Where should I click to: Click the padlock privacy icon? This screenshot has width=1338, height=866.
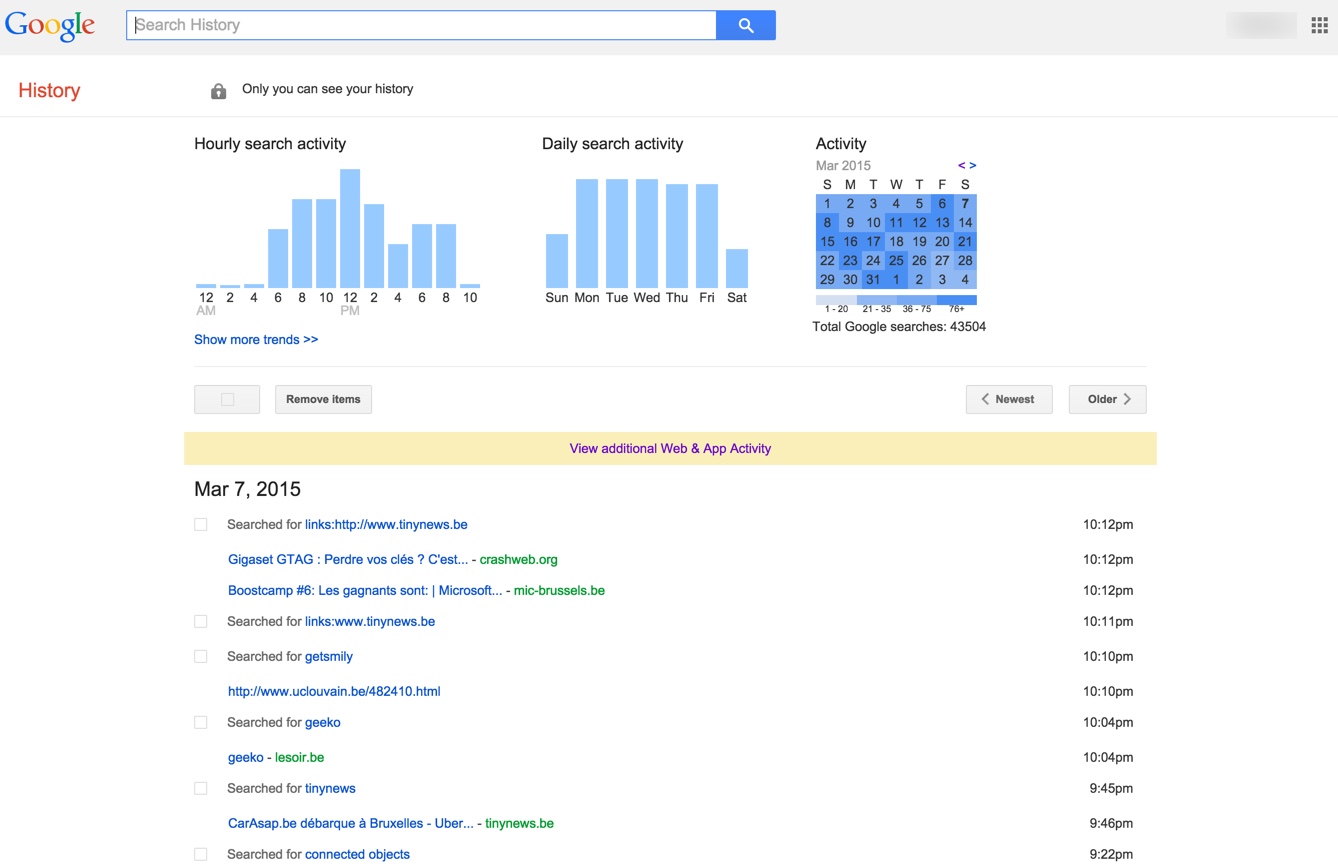pos(218,91)
